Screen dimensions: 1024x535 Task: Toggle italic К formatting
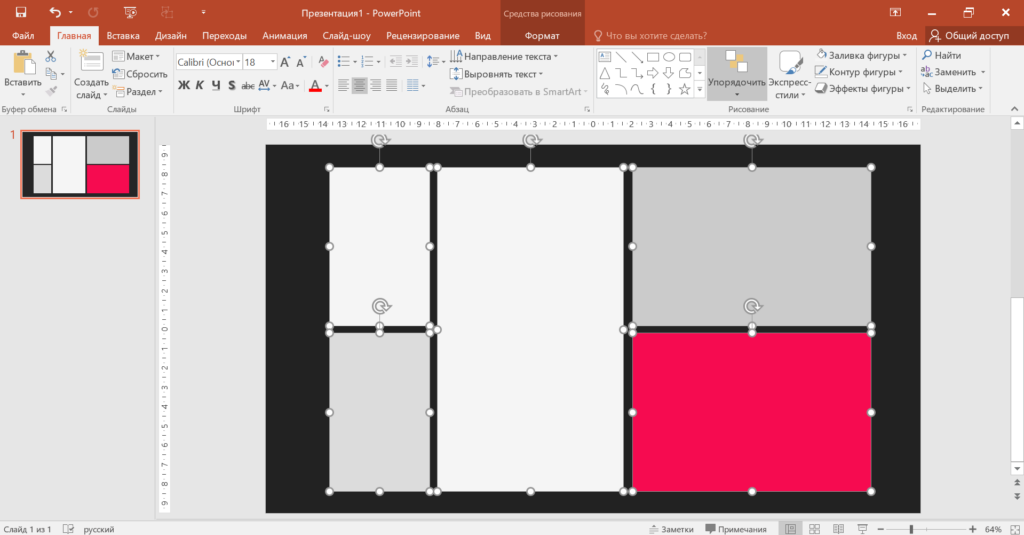click(x=200, y=86)
